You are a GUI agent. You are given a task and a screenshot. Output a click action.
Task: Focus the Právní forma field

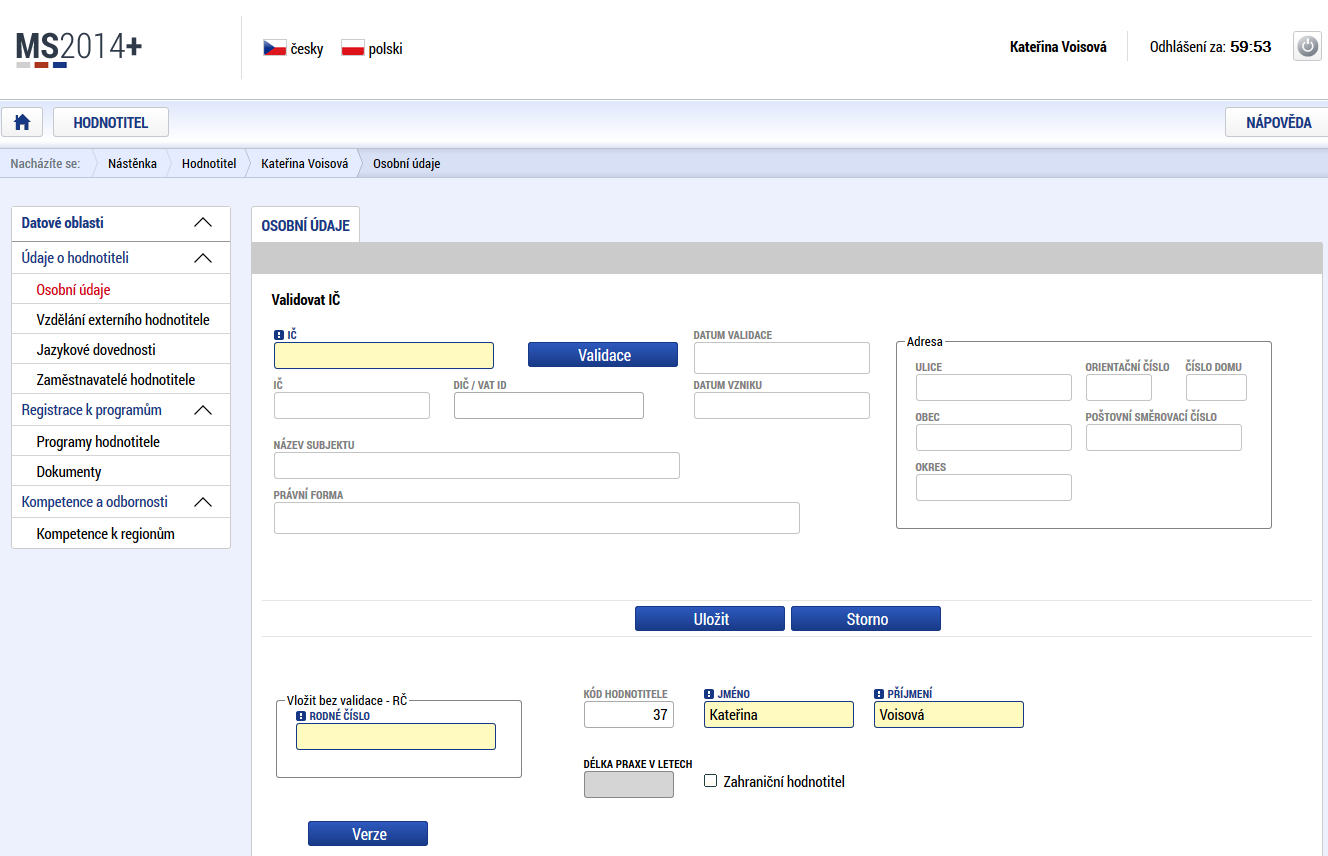[537, 518]
